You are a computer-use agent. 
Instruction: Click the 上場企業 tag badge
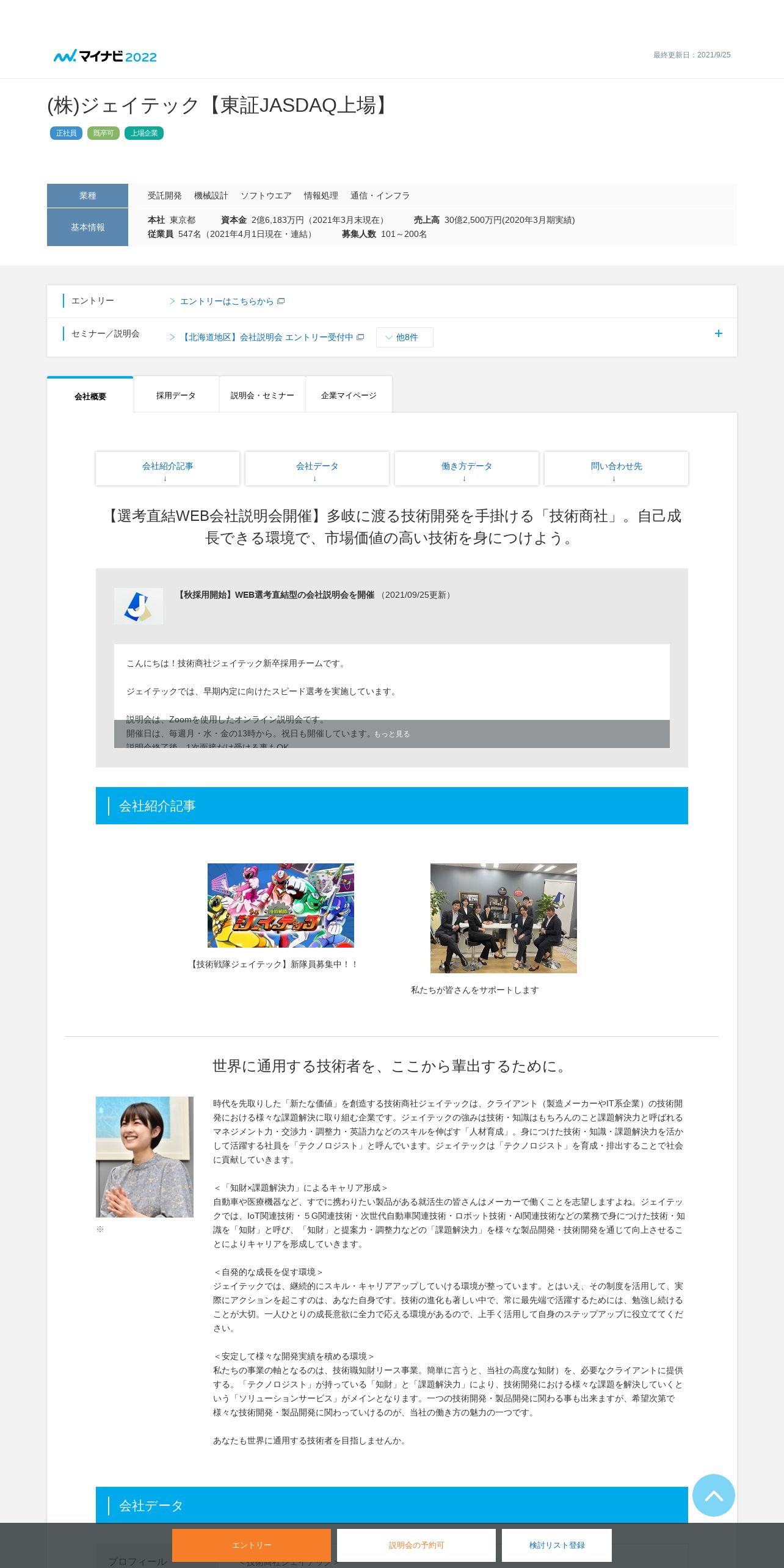[x=144, y=133]
